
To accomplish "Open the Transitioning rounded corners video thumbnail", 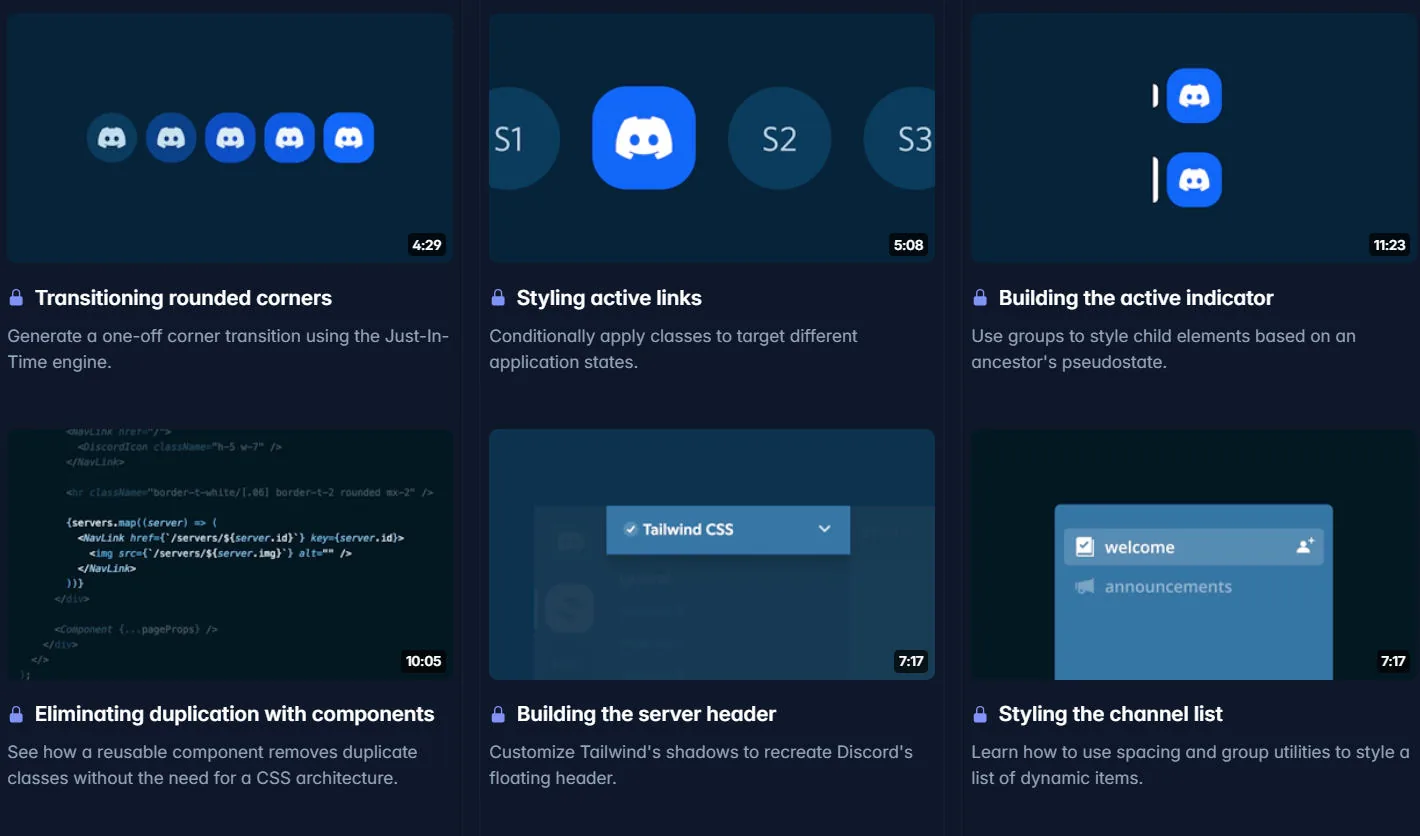I will [230, 138].
